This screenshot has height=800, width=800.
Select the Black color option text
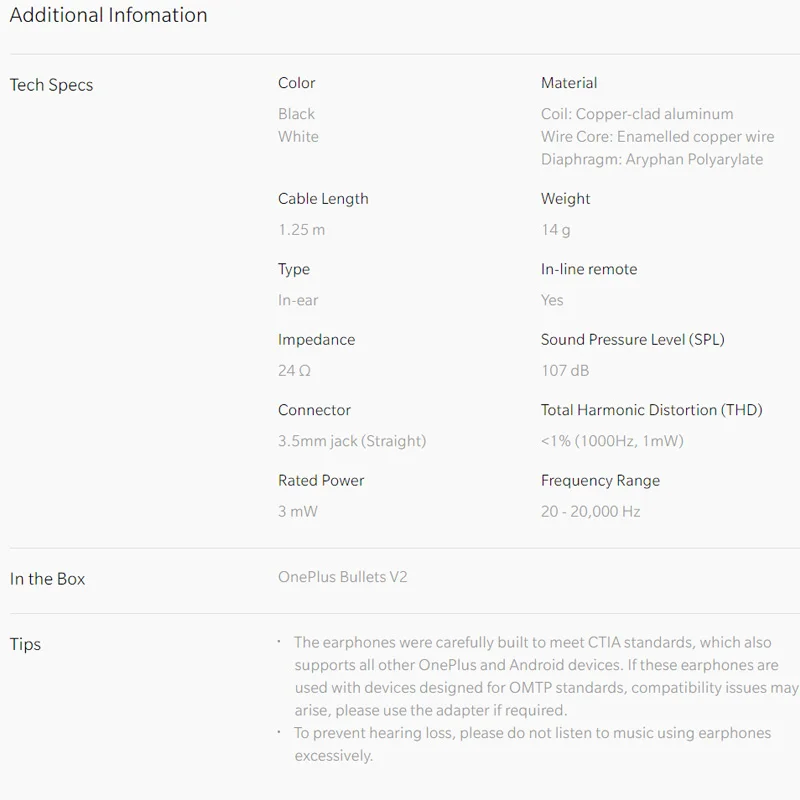click(296, 114)
